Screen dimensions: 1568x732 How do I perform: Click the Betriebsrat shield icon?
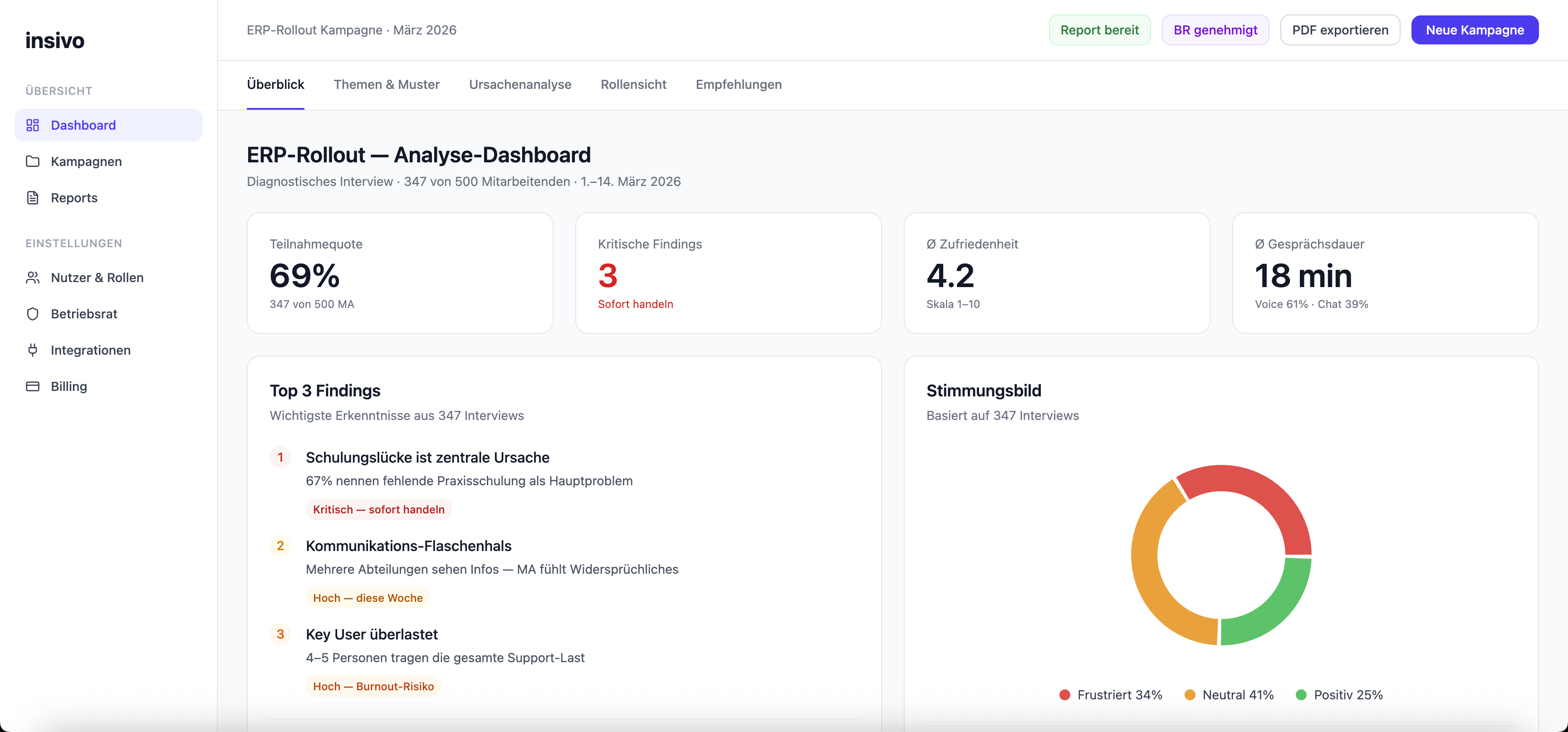click(x=33, y=314)
